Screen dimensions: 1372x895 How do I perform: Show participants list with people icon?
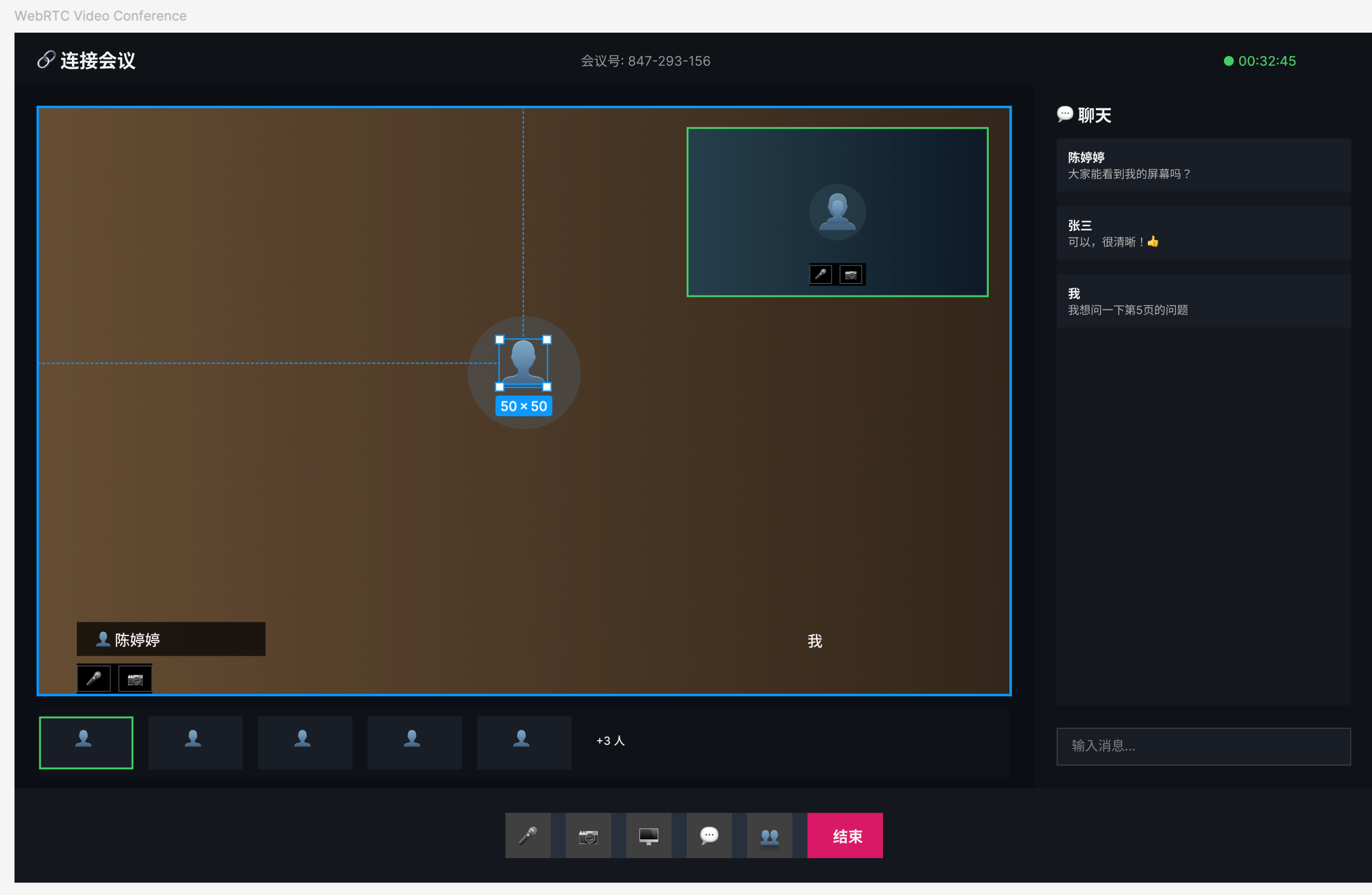tap(769, 836)
